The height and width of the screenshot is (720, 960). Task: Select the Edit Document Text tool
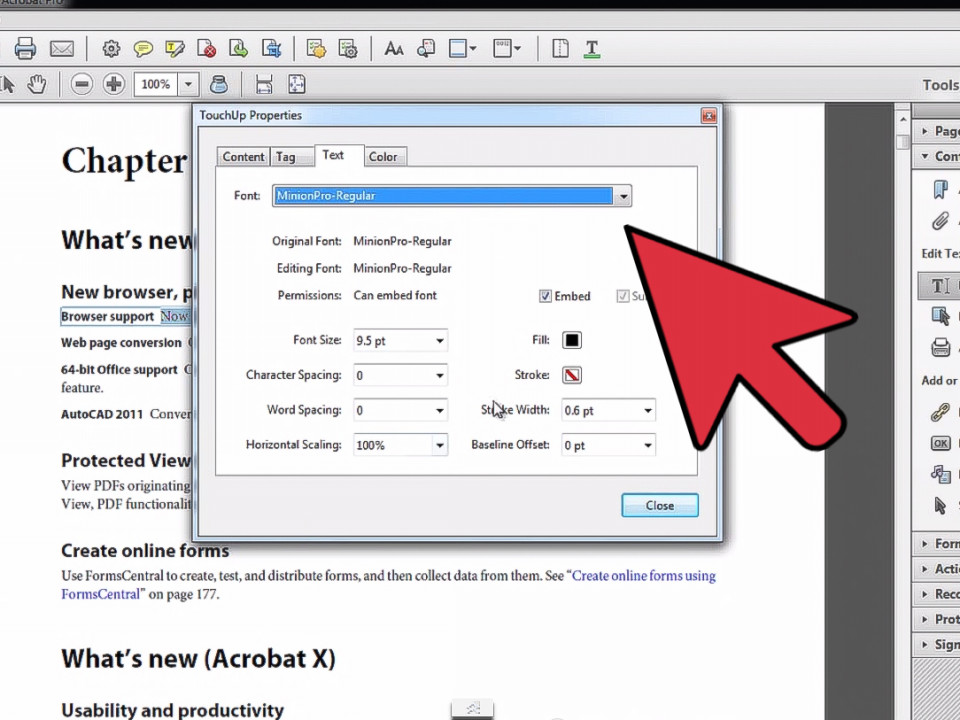point(939,286)
